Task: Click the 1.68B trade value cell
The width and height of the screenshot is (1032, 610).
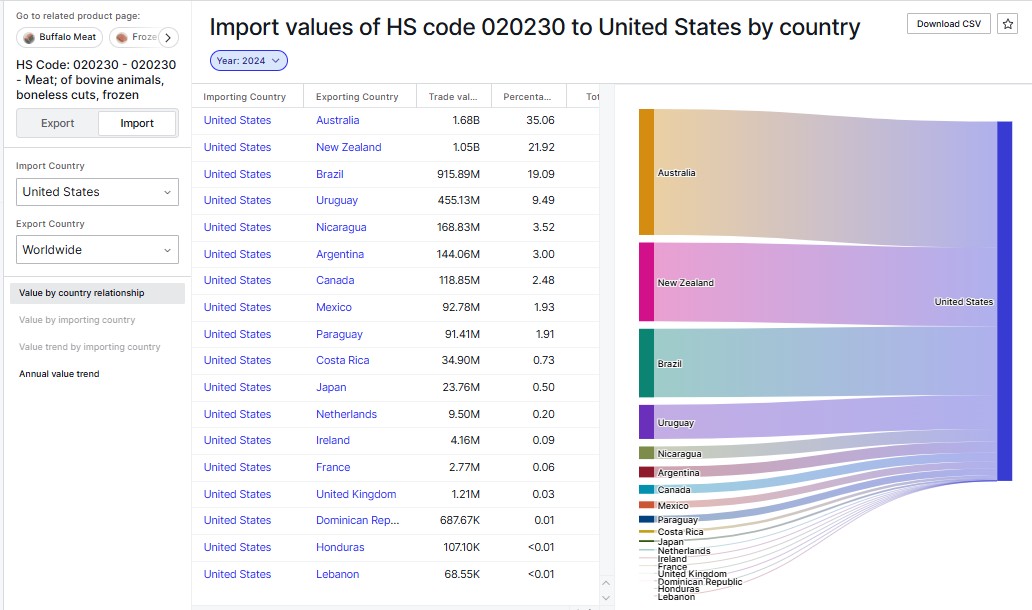Action: point(466,120)
